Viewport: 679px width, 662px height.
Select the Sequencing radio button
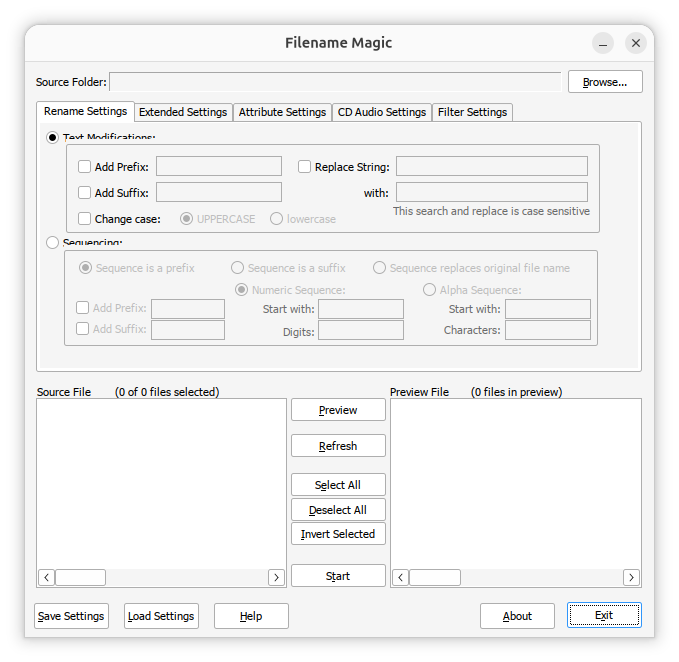(x=53, y=242)
